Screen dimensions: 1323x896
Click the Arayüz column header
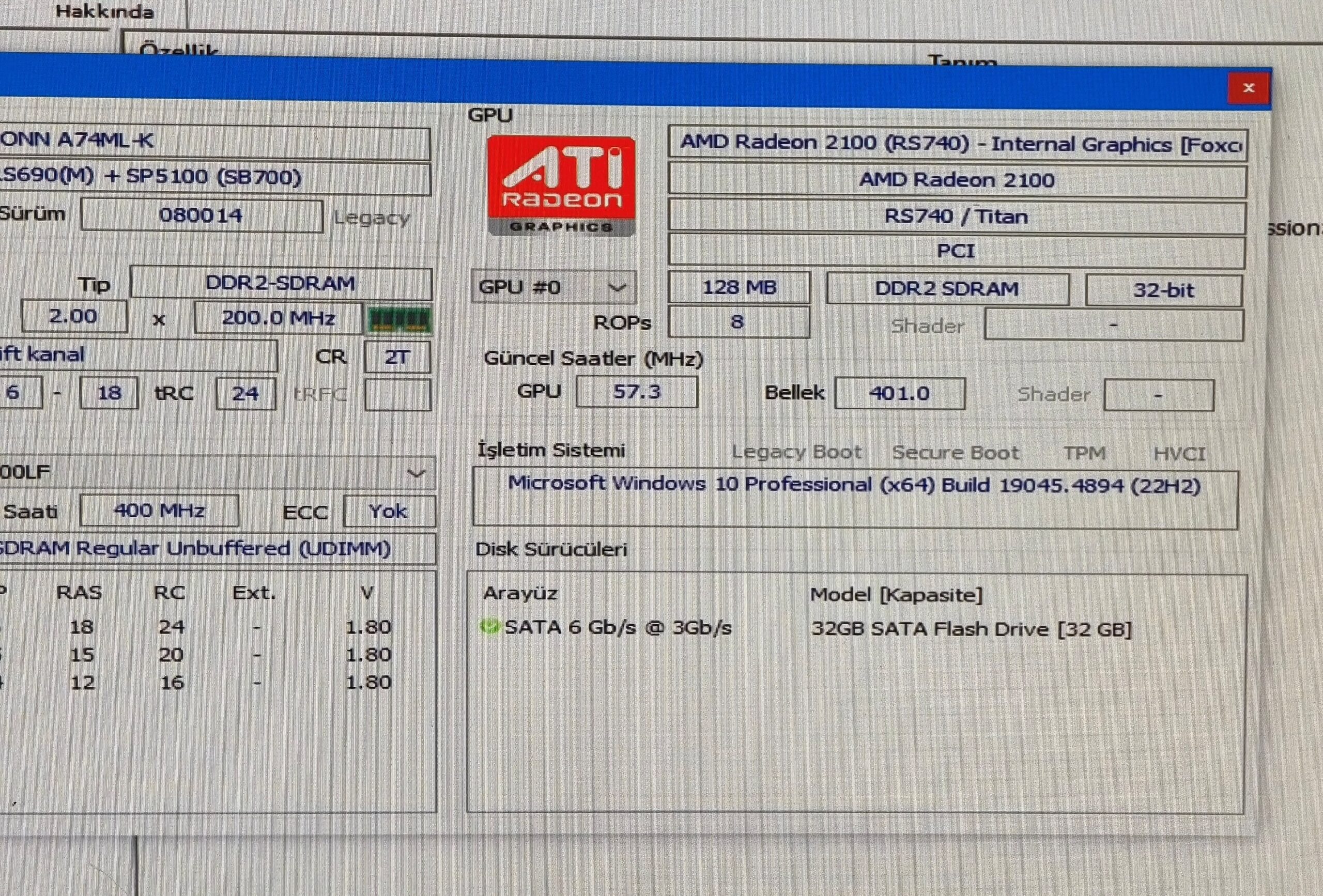click(x=520, y=594)
